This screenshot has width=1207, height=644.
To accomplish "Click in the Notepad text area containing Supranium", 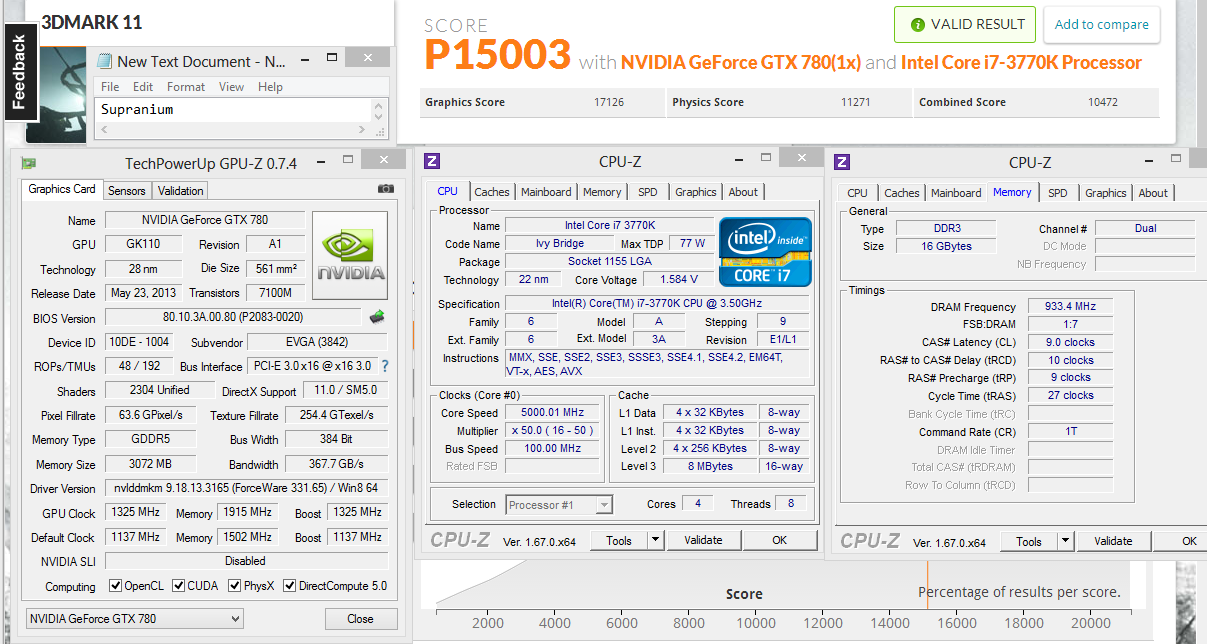I will tap(234, 110).
